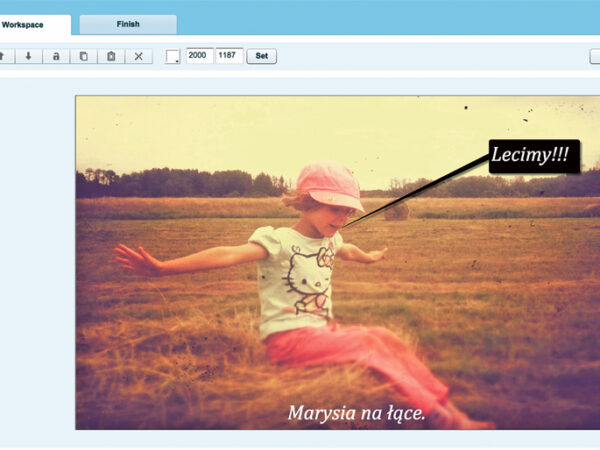Select the 'Lecimy!!!' speech bubble

(x=534, y=157)
